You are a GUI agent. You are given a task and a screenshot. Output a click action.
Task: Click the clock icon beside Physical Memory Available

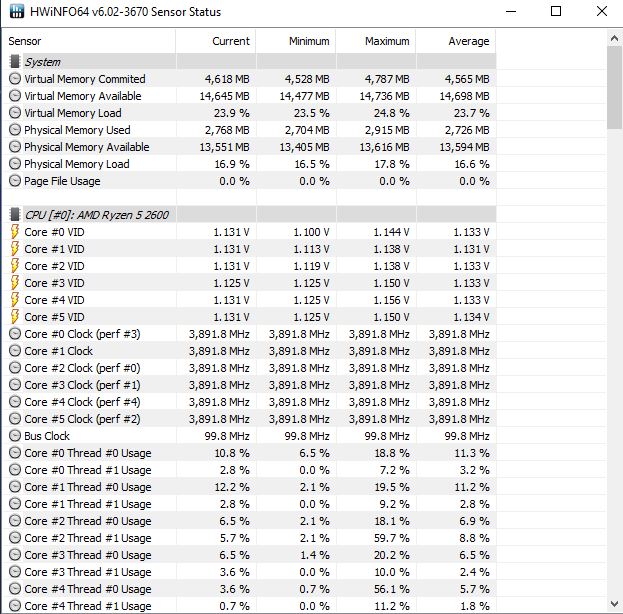click(x=15, y=147)
